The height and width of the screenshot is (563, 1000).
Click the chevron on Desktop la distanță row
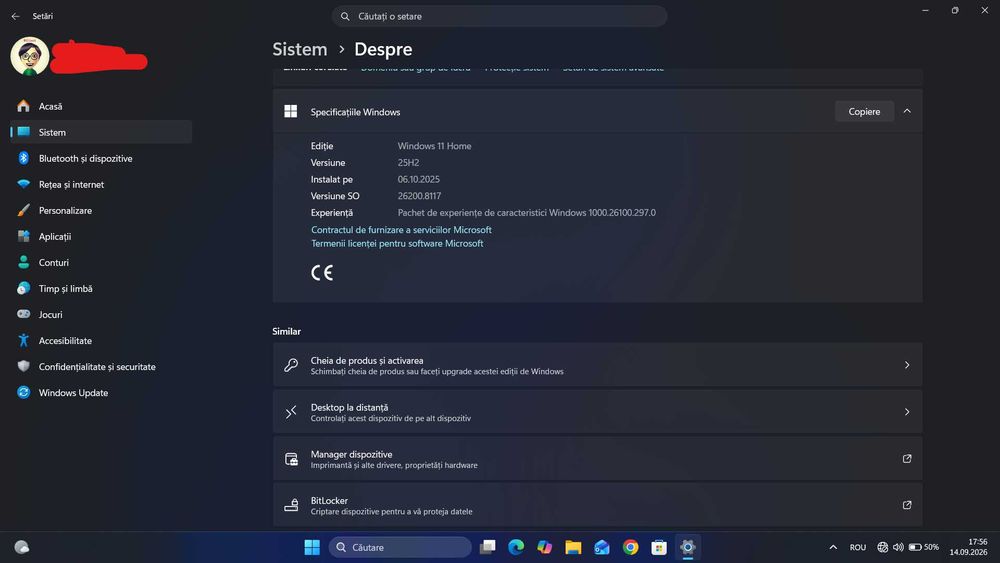(x=907, y=412)
